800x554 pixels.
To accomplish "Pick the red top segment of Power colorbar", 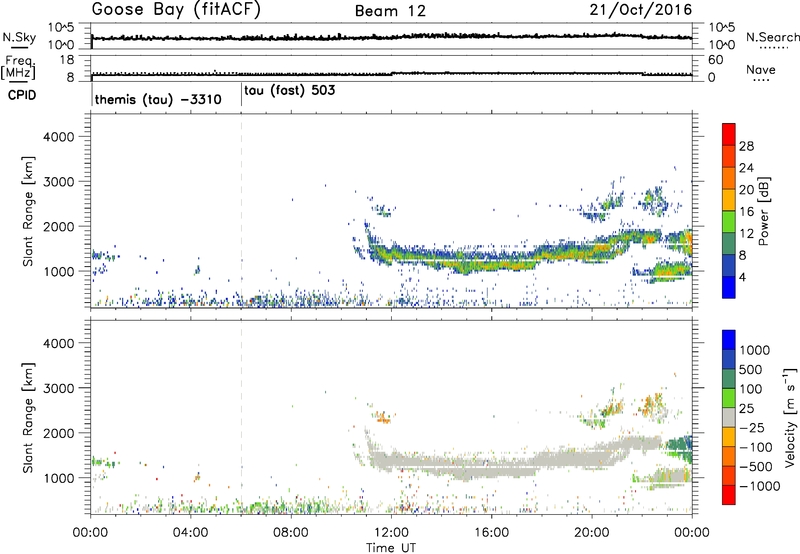I will (729, 134).
